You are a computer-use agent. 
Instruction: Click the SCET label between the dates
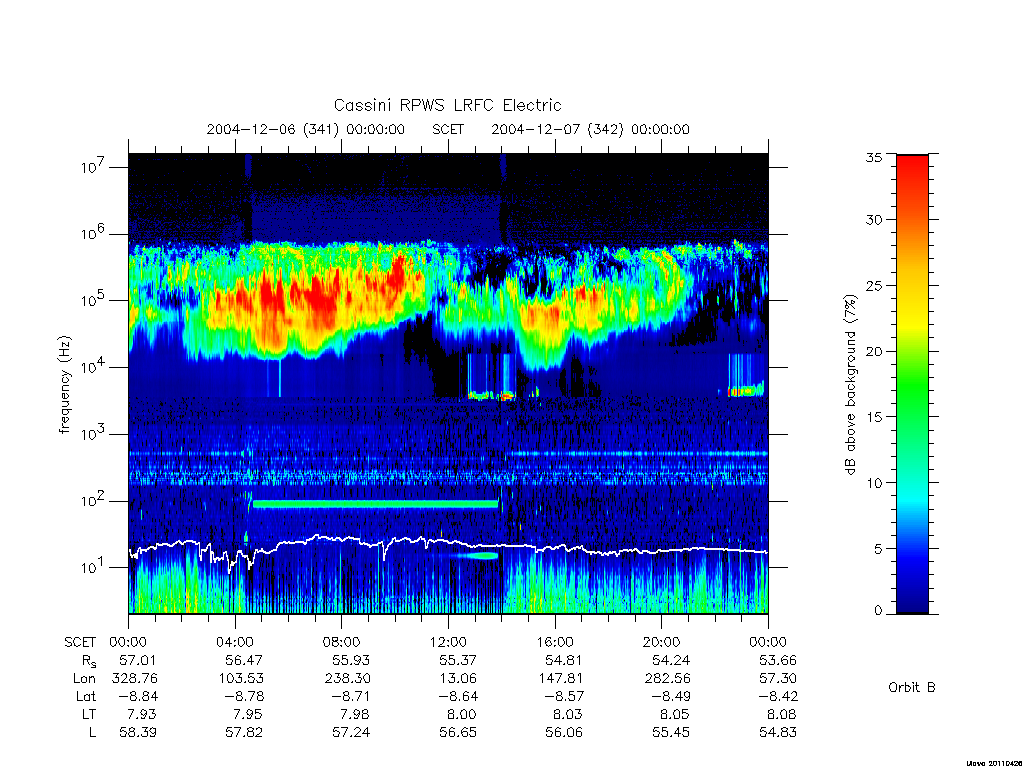click(x=448, y=129)
